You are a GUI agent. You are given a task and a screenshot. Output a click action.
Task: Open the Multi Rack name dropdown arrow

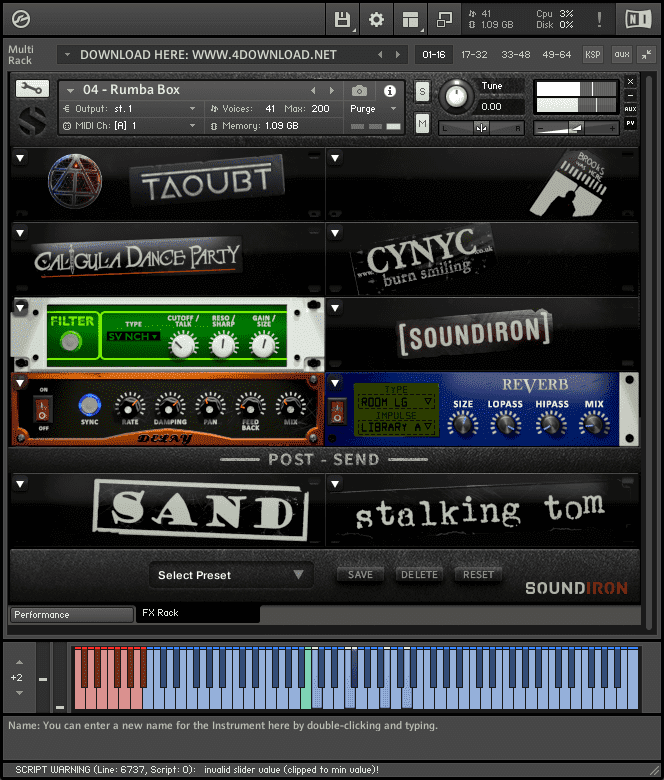(67, 55)
